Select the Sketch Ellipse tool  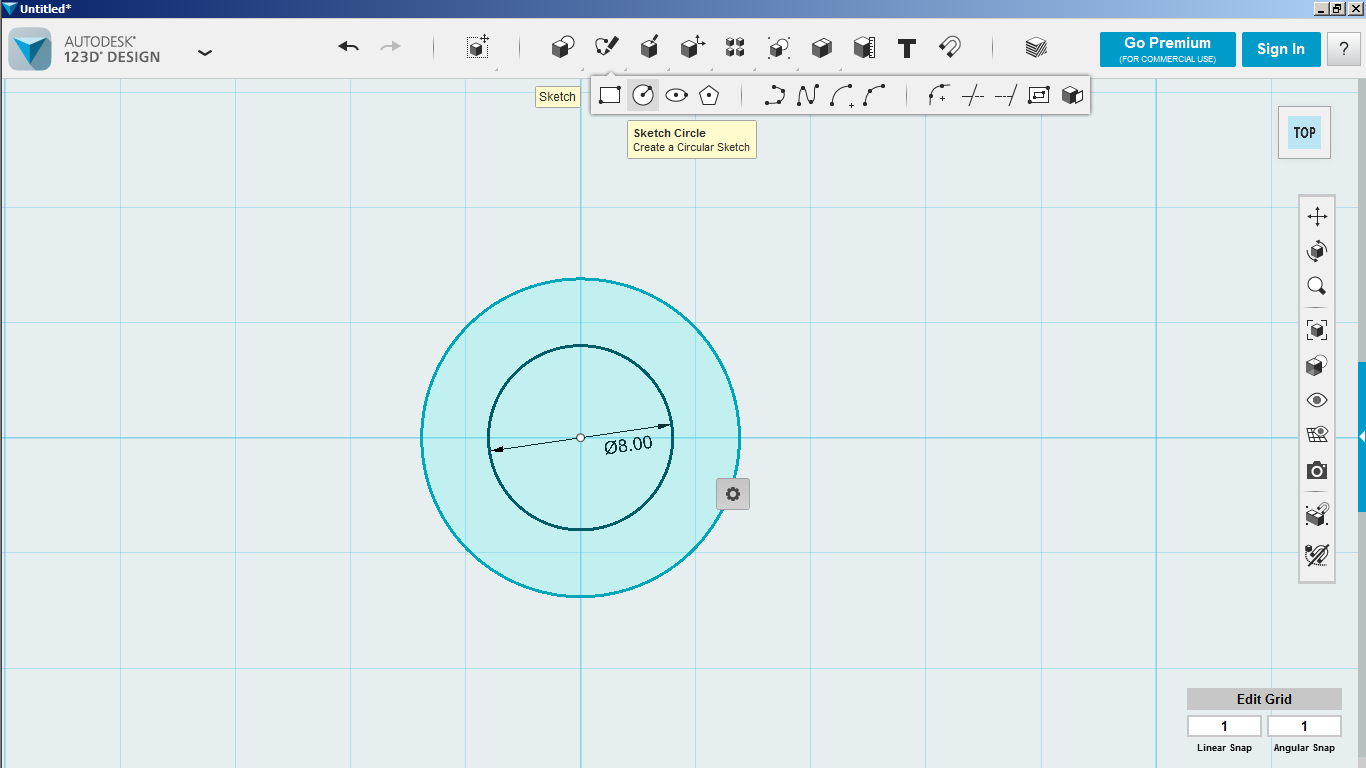pyautogui.click(x=677, y=95)
